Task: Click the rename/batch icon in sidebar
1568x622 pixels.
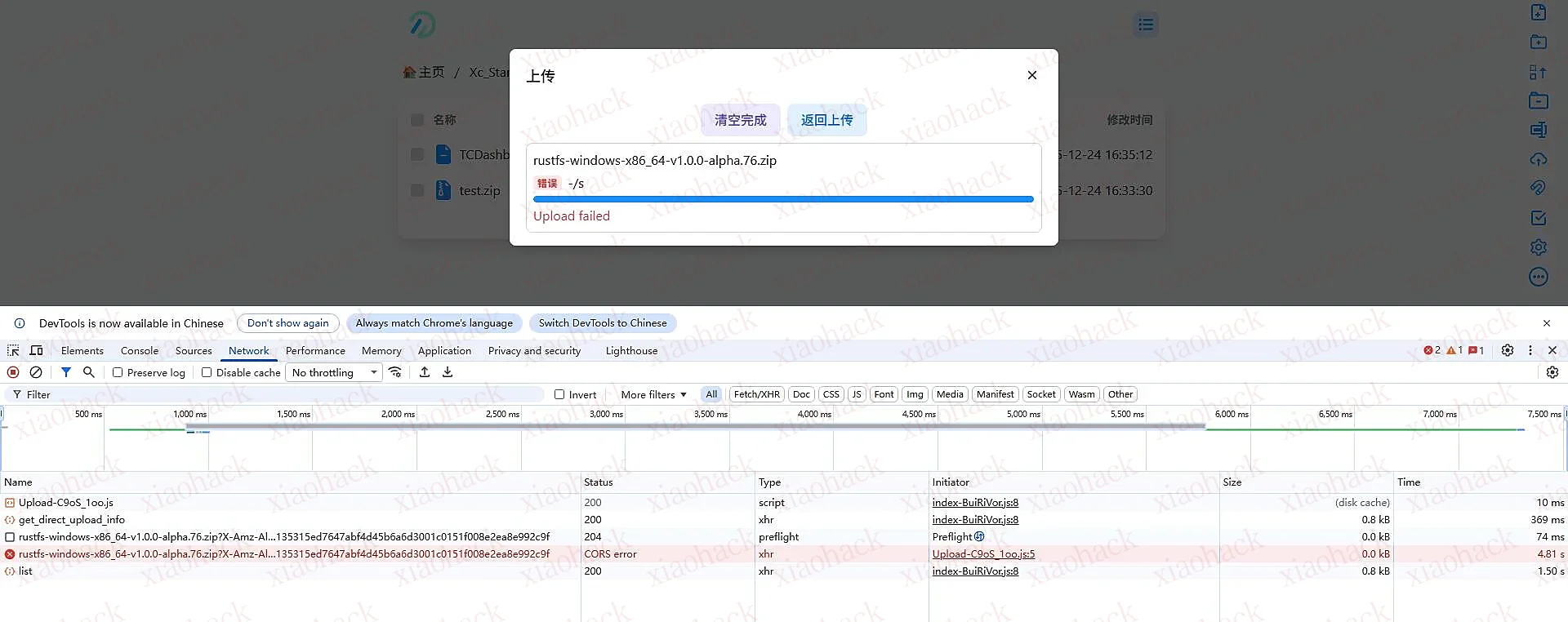Action: click(x=1539, y=130)
